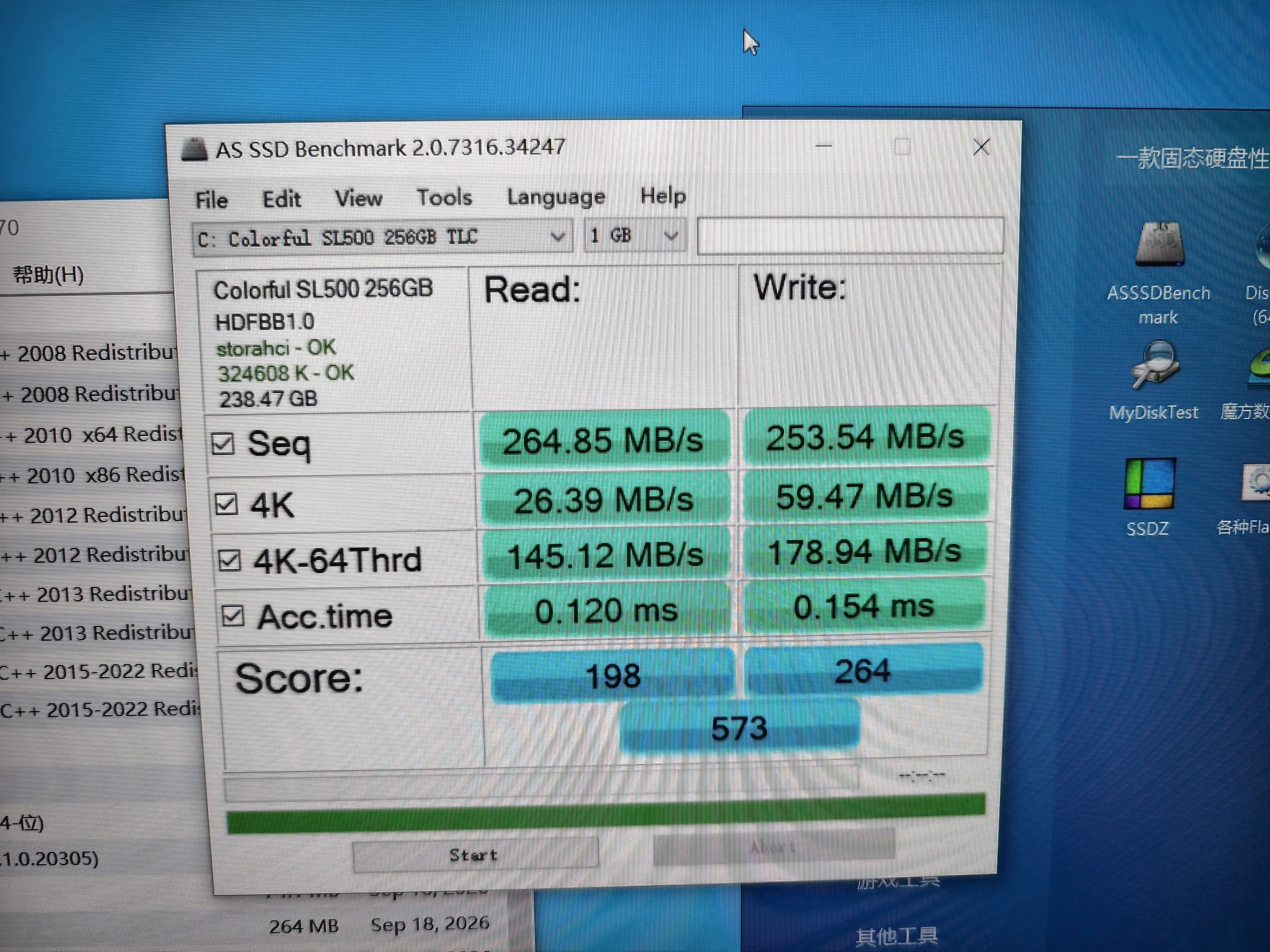Click the read score 198

point(613,676)
